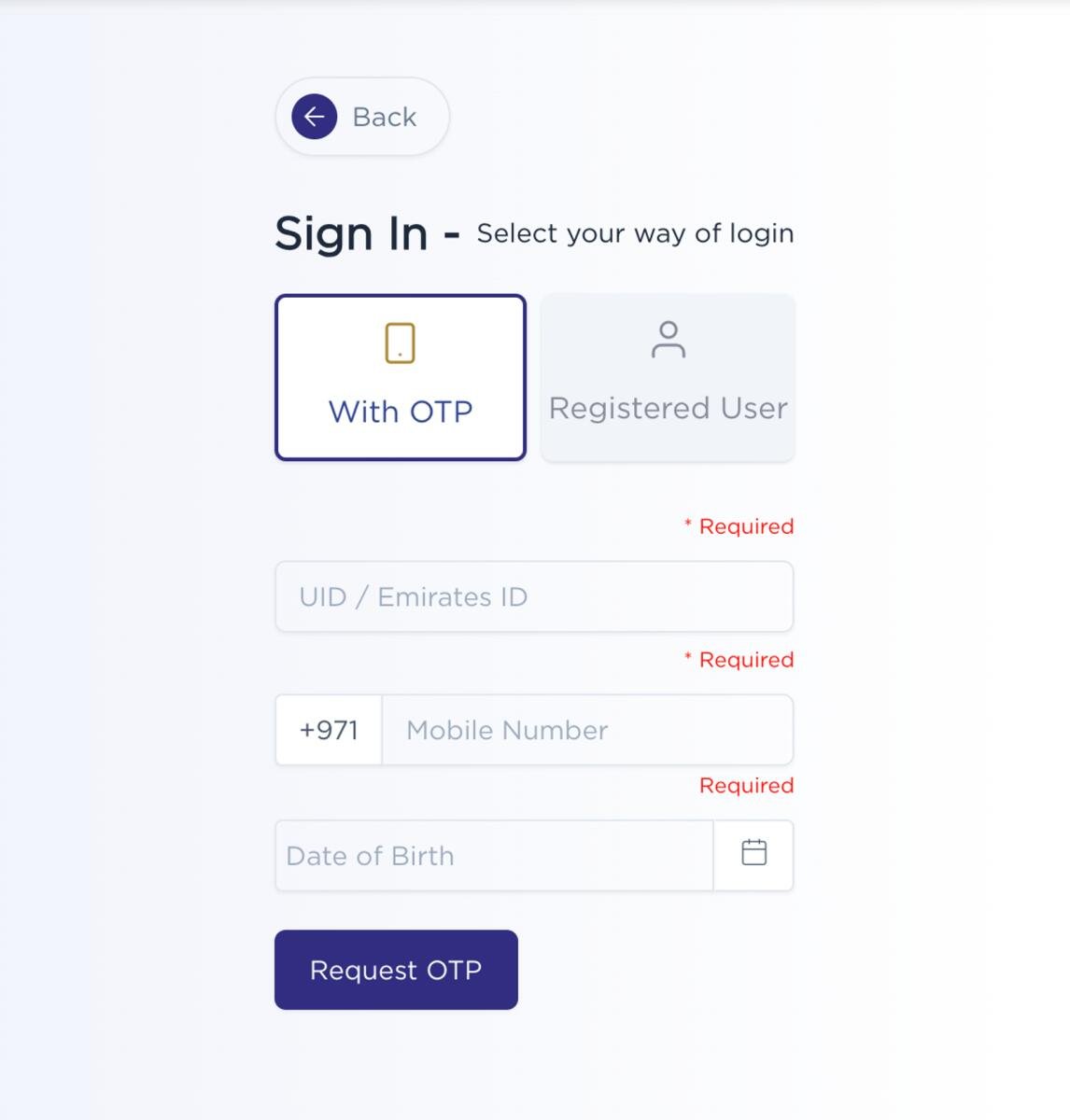Focus the Mobile Number field

587,730
